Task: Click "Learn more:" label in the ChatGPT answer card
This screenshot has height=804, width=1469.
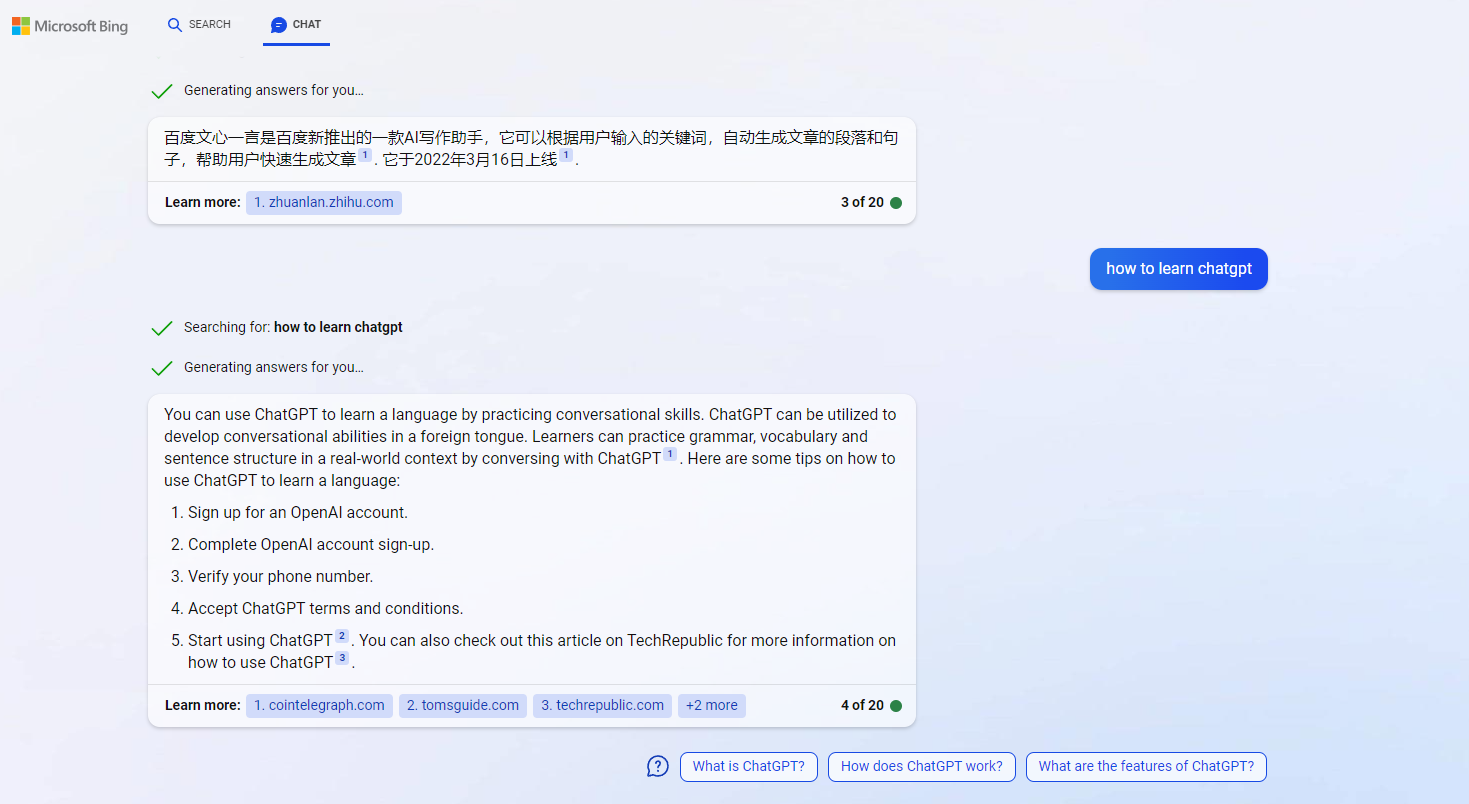Action: 203,705
